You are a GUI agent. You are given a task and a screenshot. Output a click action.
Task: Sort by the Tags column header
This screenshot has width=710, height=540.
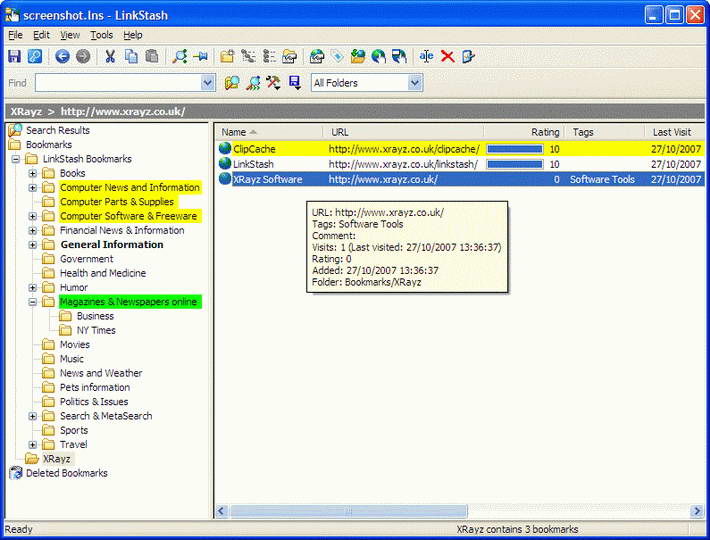pyautogui.click(x=605, y=132)
